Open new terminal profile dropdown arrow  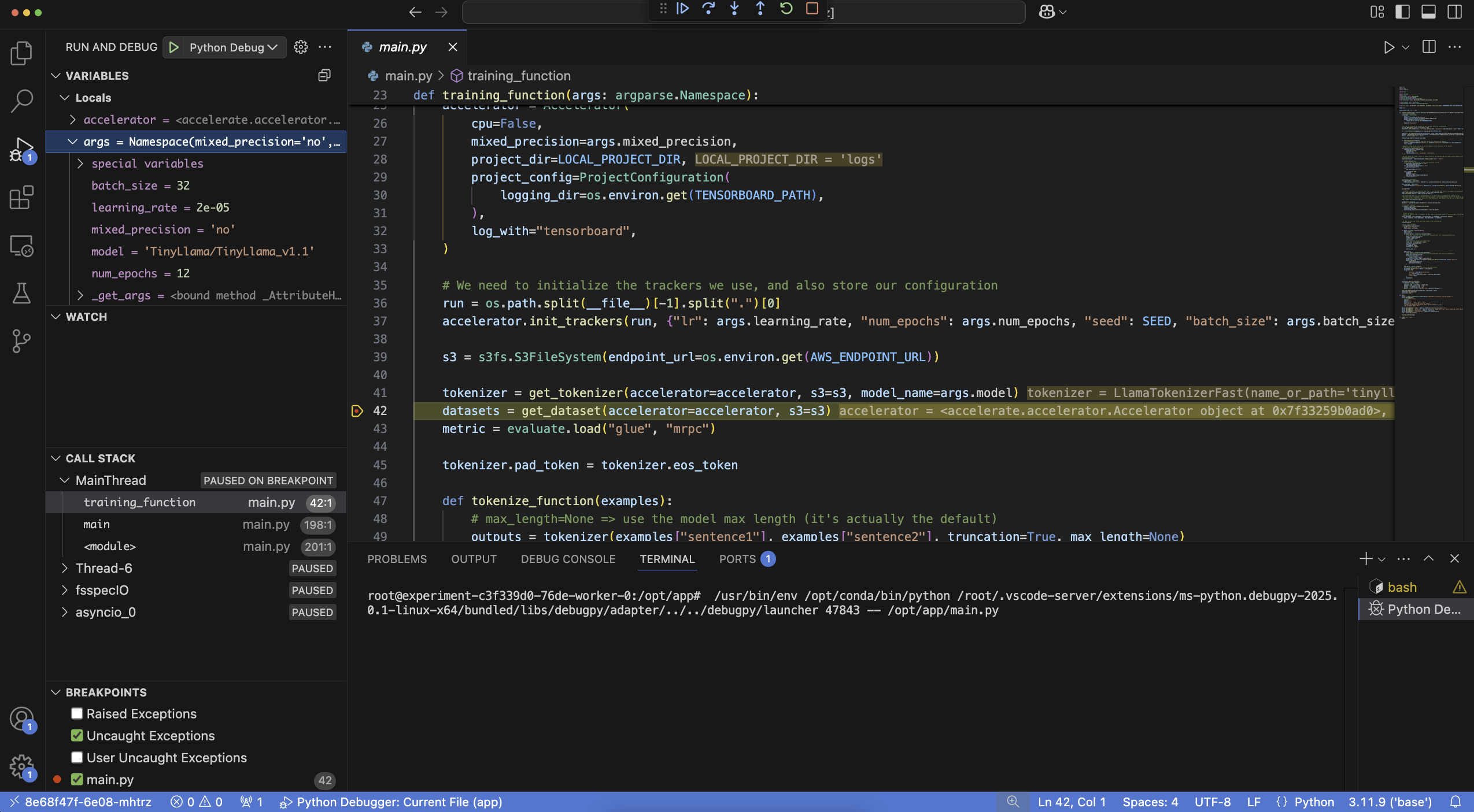click(1381, 559)
